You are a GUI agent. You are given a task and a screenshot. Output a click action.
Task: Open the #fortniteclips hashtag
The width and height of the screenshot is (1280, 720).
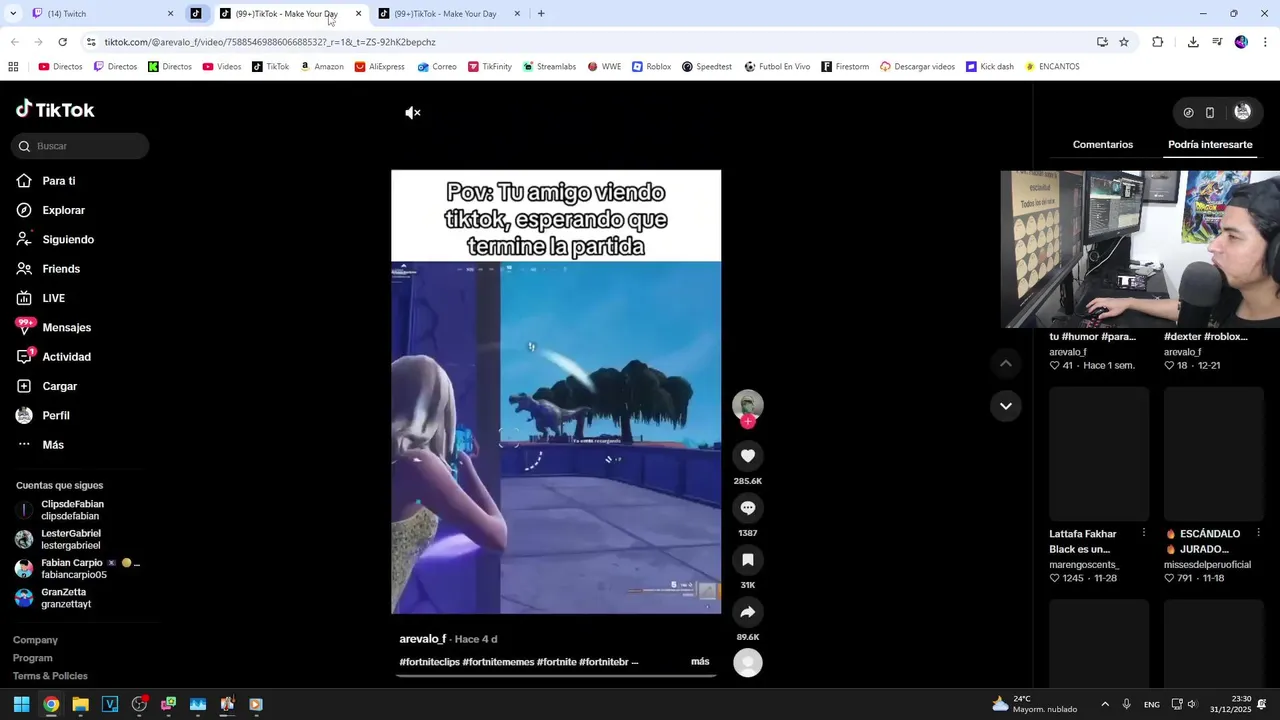429,662
